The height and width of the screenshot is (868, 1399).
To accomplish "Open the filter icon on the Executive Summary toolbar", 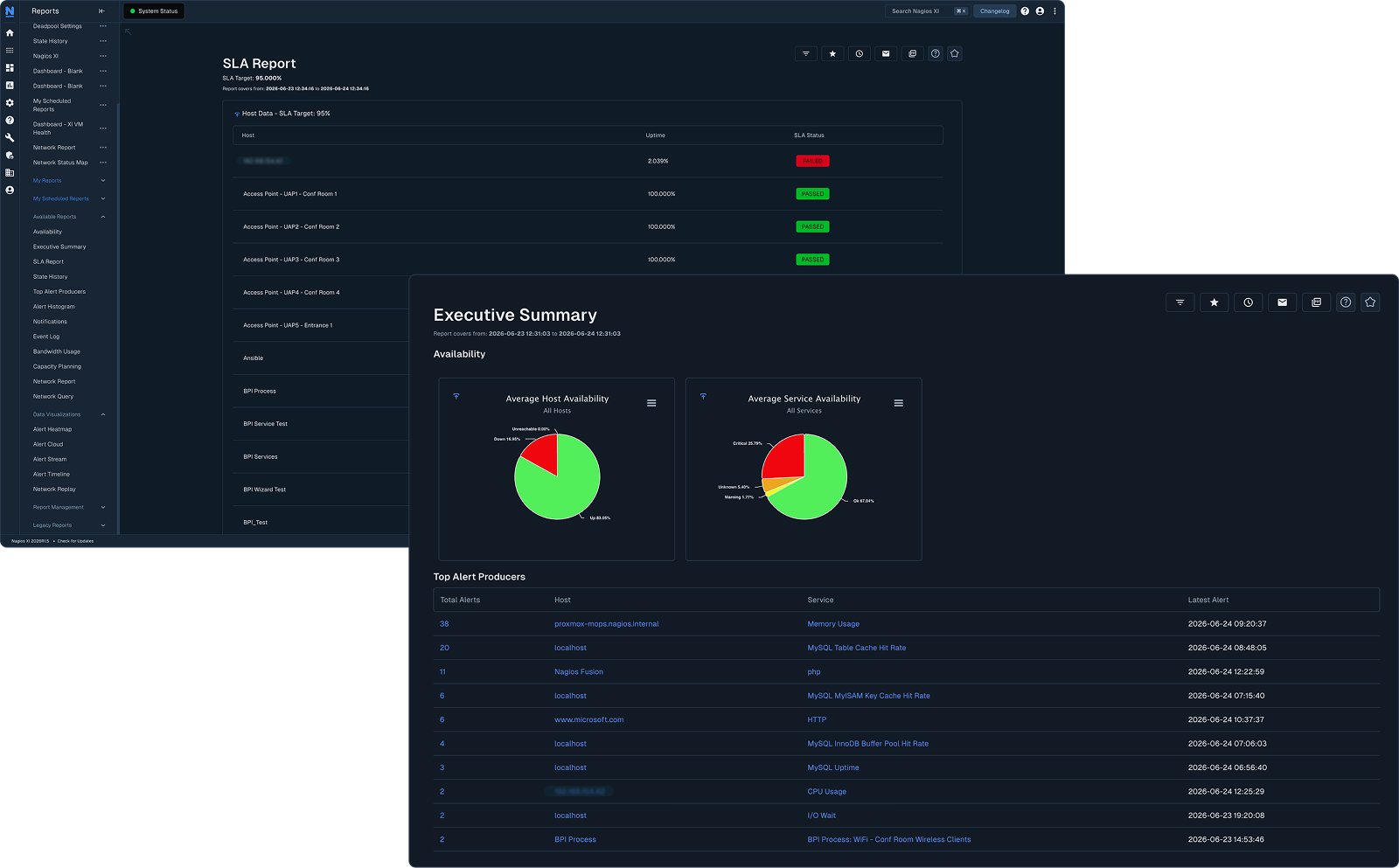I will pos(1180,302).
